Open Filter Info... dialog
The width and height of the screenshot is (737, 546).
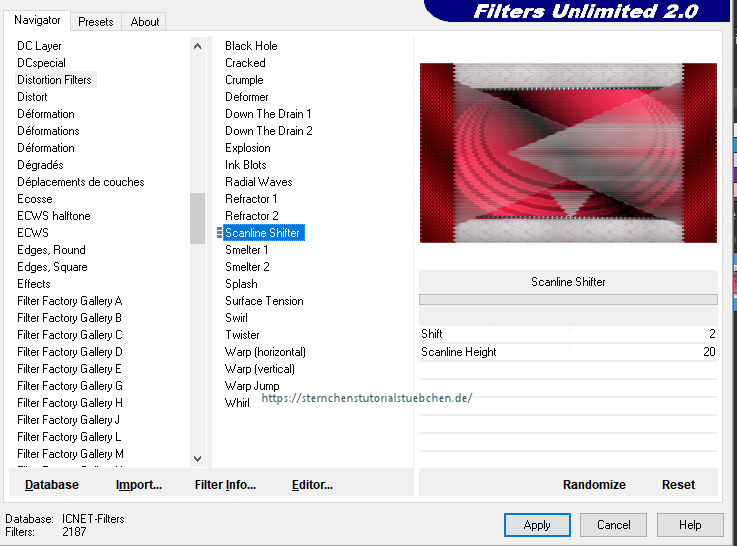coord(225,485)
